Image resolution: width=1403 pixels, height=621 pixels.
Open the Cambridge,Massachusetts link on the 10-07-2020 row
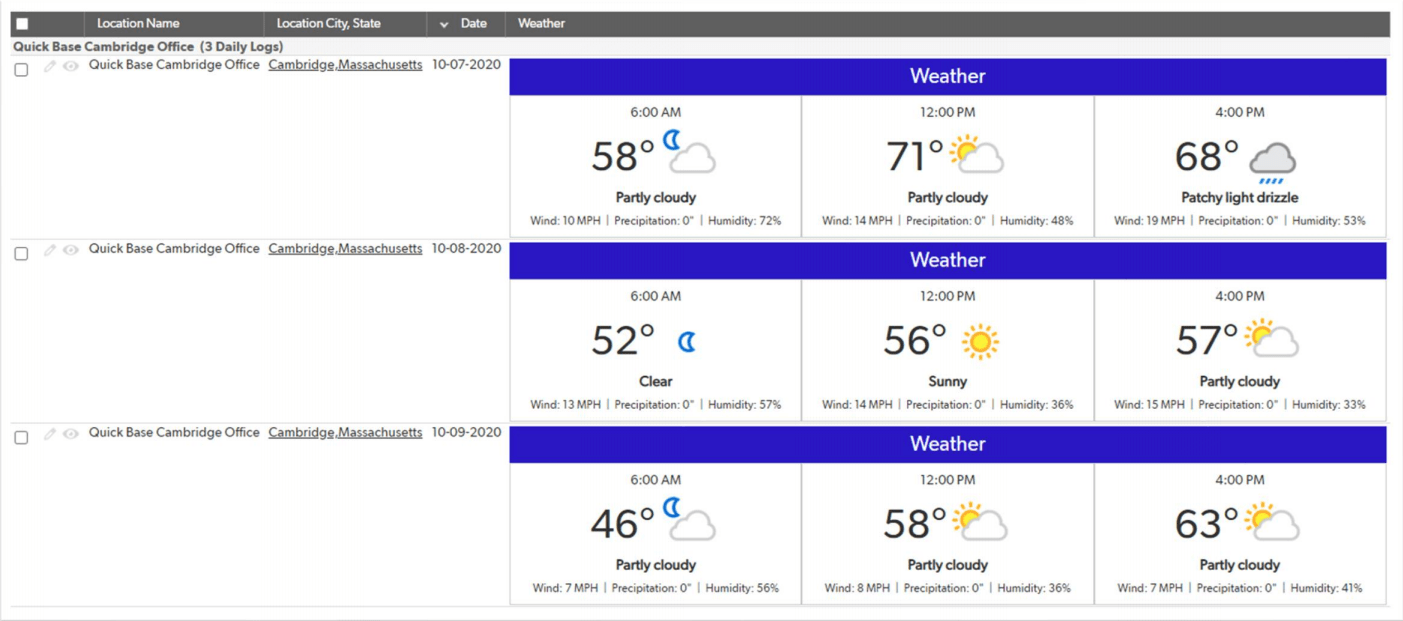point(345,64)
